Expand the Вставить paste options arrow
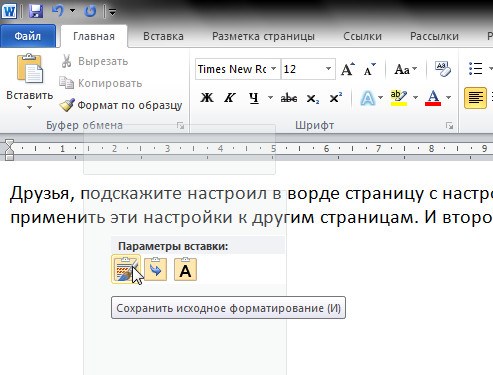This screenshot has width=493, height=375. point(29,107)
